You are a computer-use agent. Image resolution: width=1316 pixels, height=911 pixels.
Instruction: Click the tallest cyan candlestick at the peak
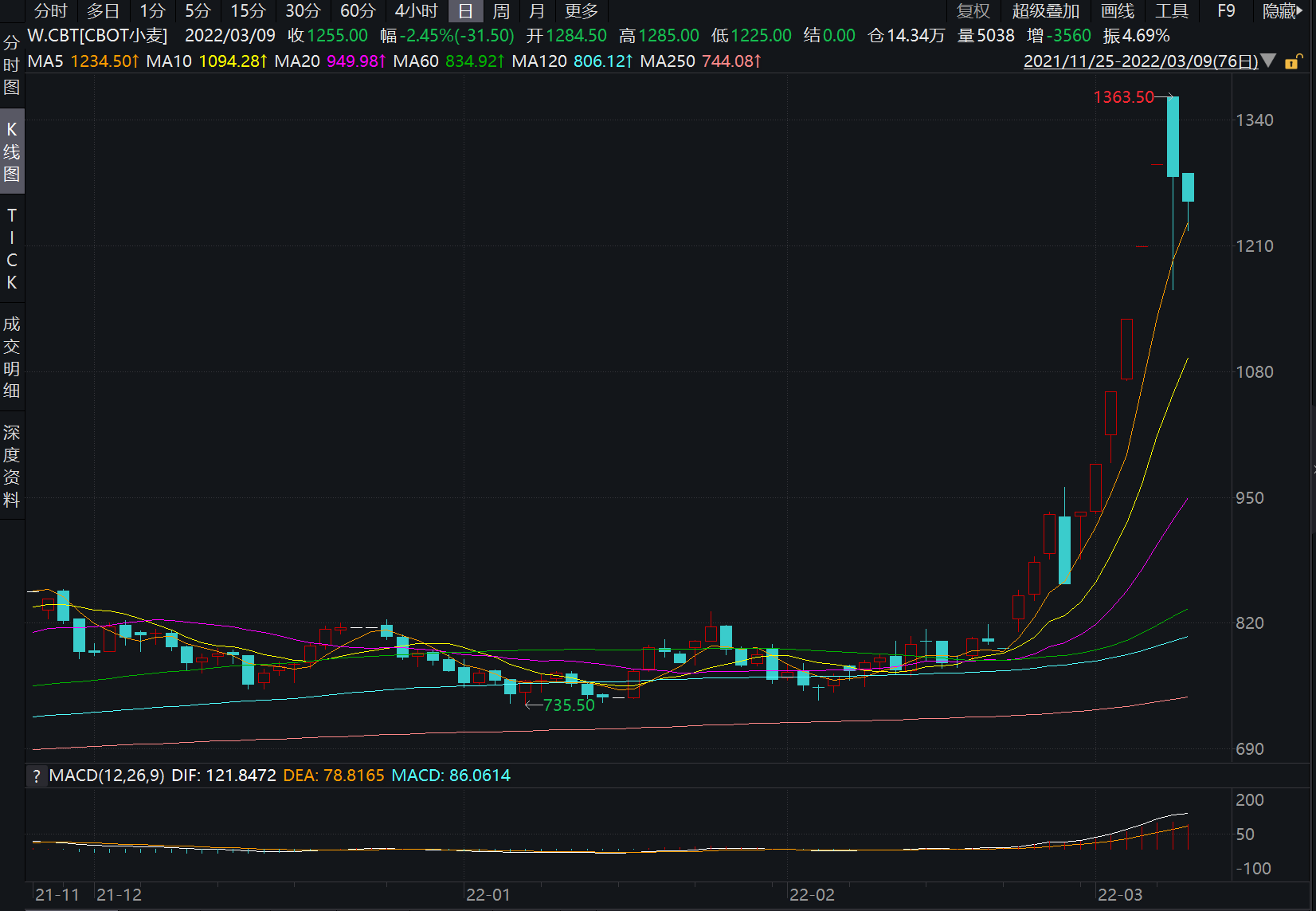[x=1173, y=136]
